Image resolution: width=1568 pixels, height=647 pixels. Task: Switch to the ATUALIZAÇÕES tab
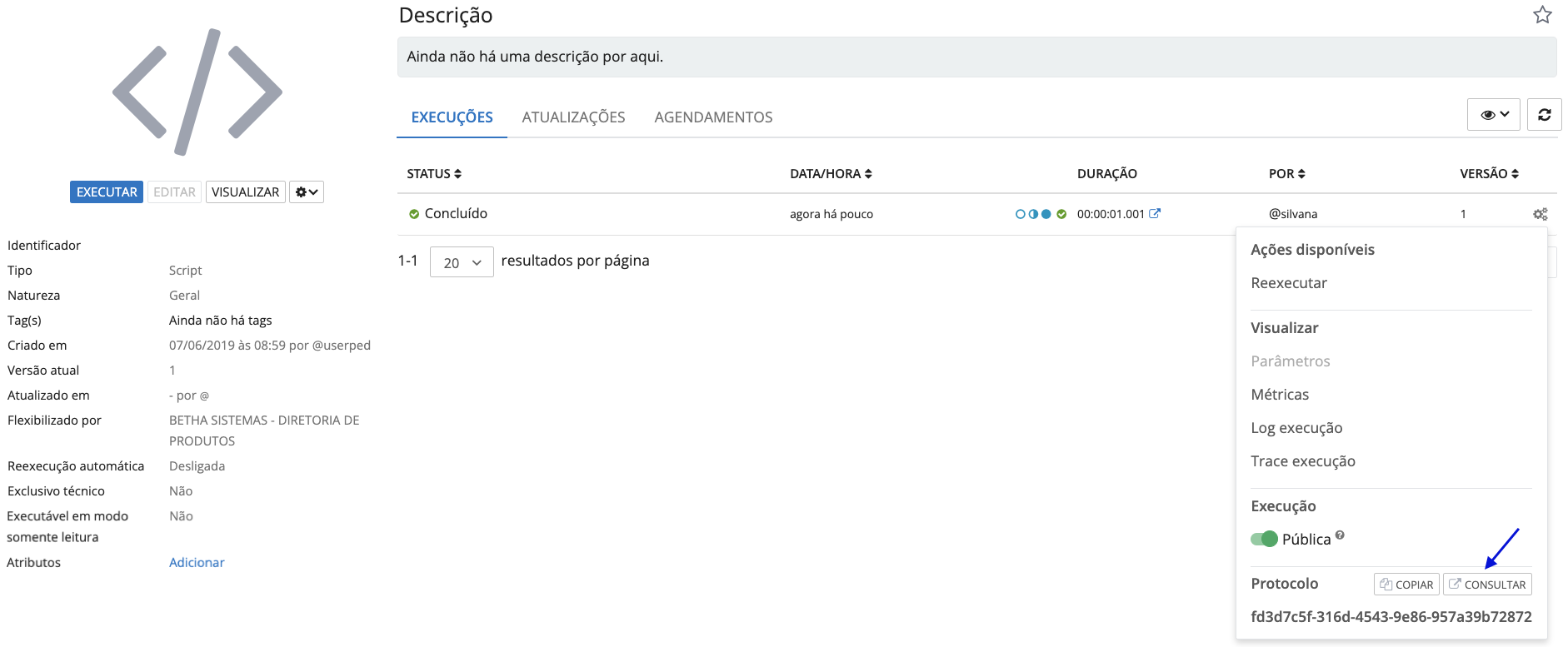point(573,117)
